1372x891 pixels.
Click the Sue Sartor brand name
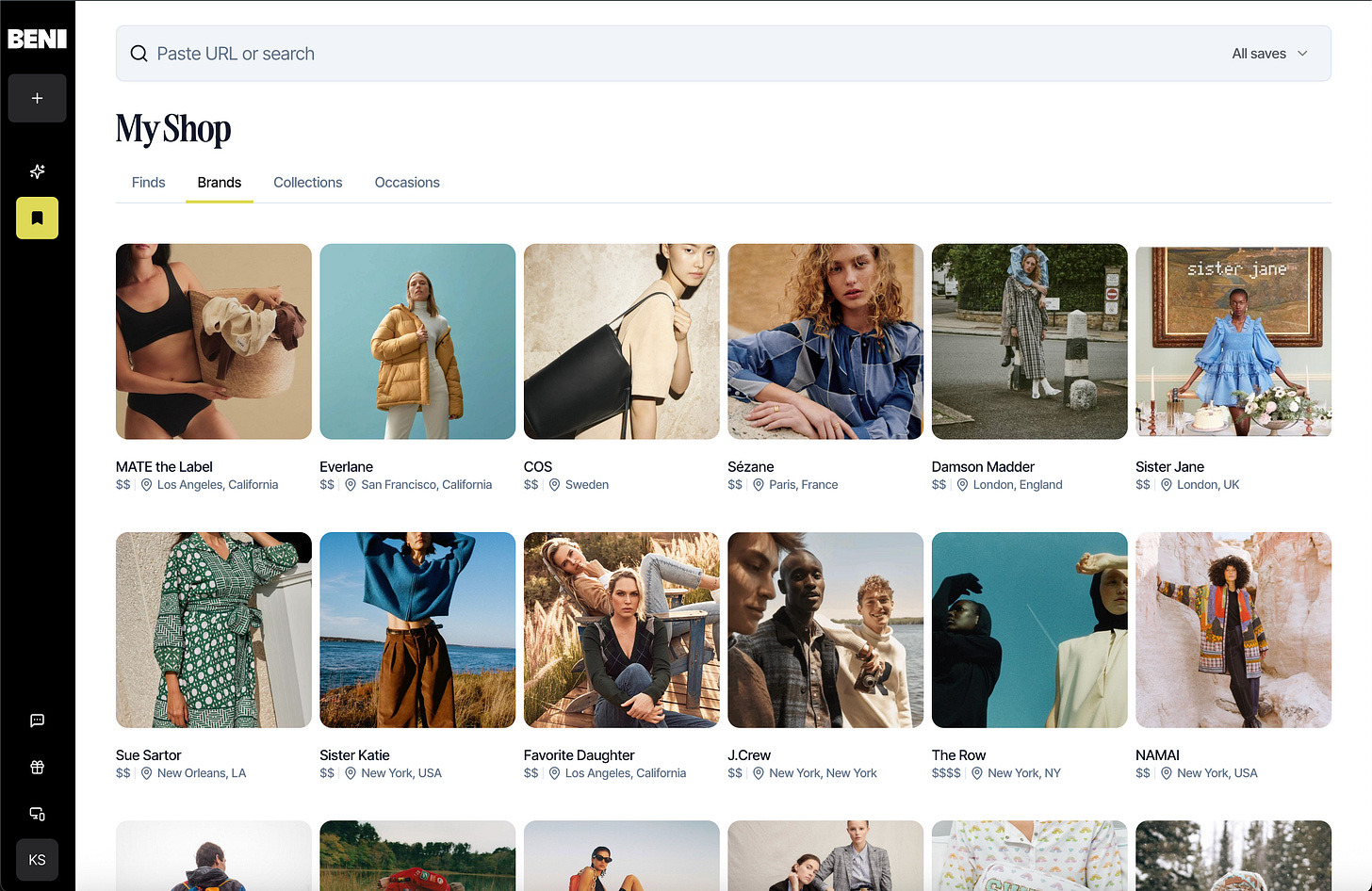point(149,755)
